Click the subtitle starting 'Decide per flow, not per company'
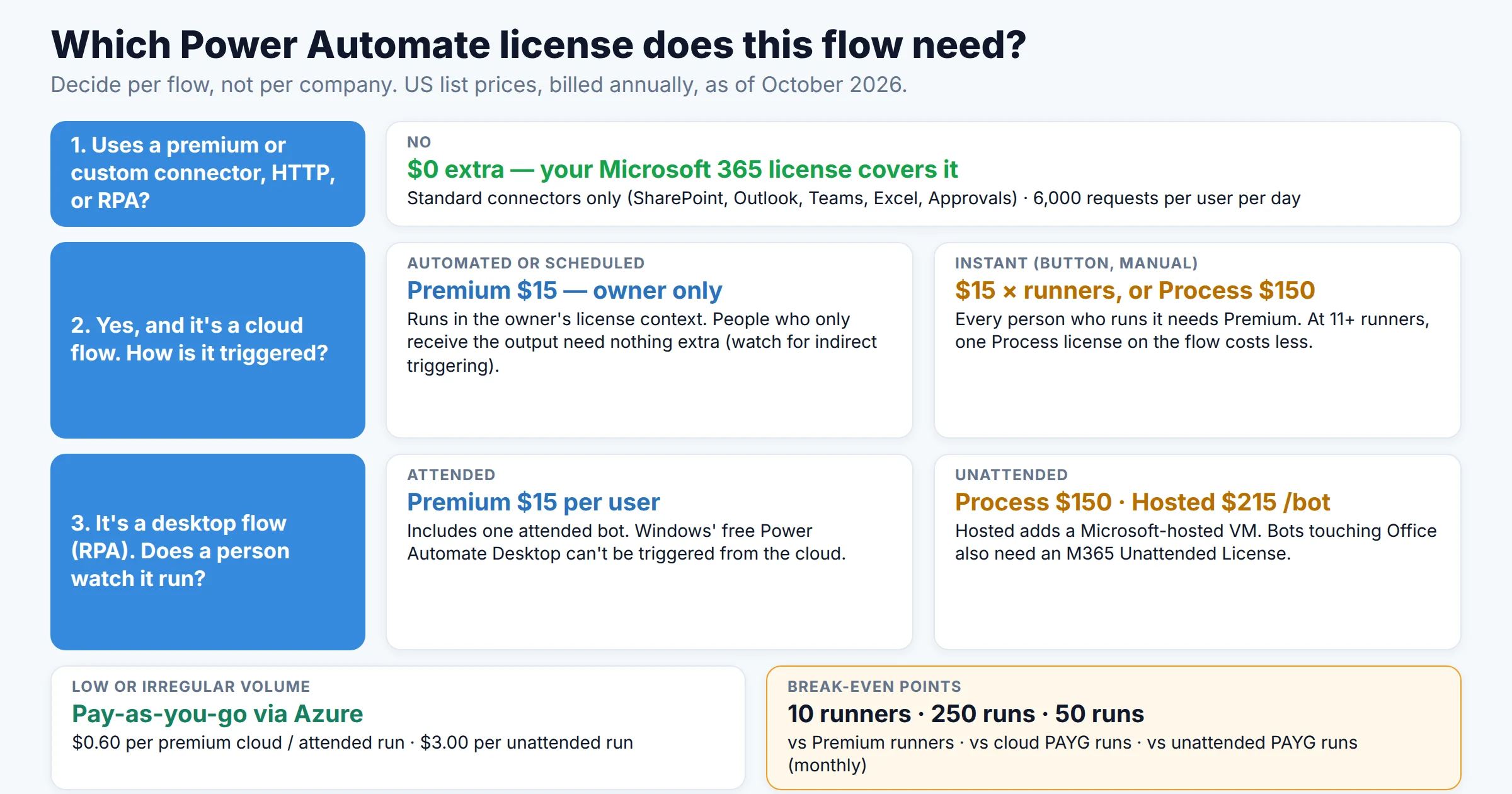The width and height of the screenshot is (1512, 794). pos(479,84)
